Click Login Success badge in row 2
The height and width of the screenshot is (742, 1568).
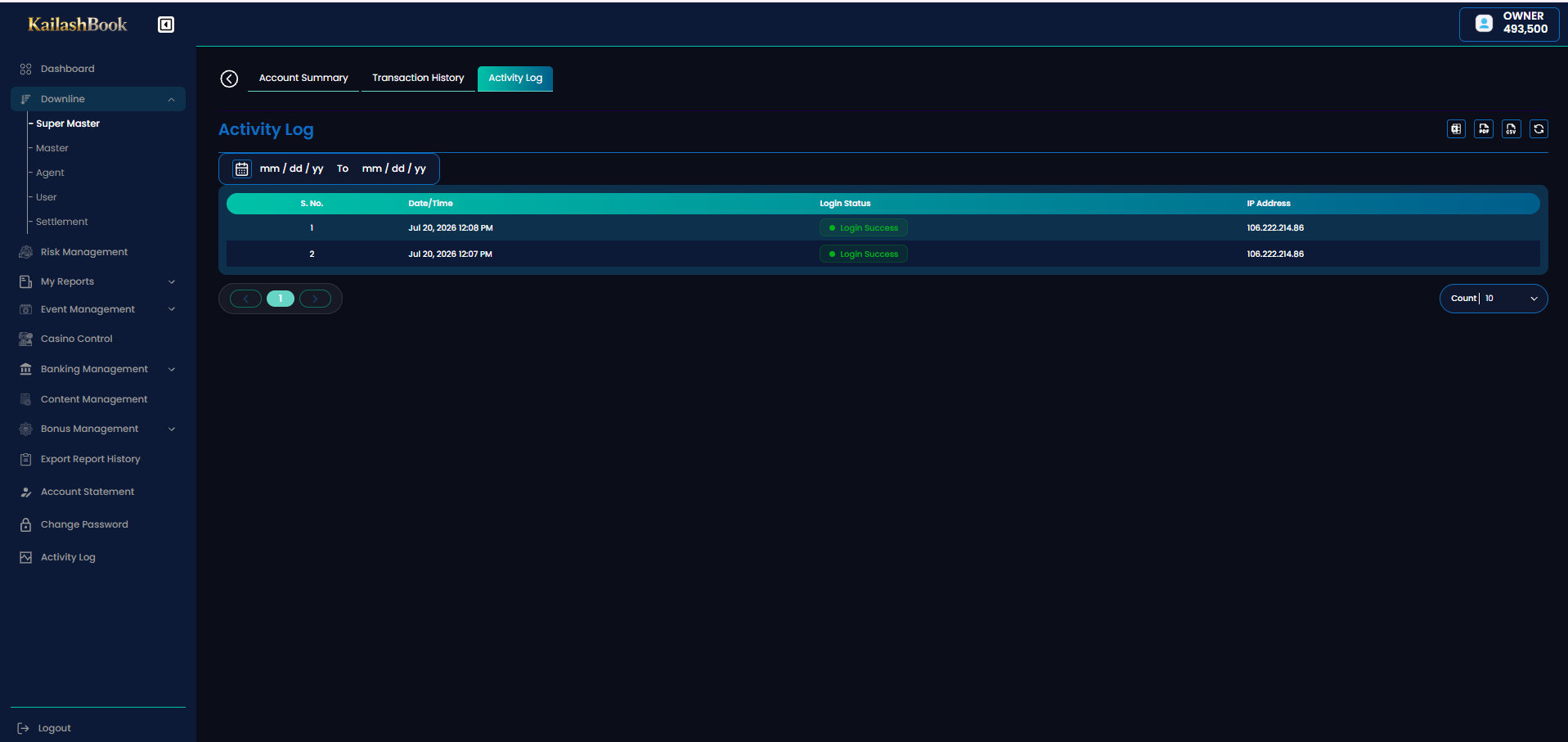[x=864, y=254]
